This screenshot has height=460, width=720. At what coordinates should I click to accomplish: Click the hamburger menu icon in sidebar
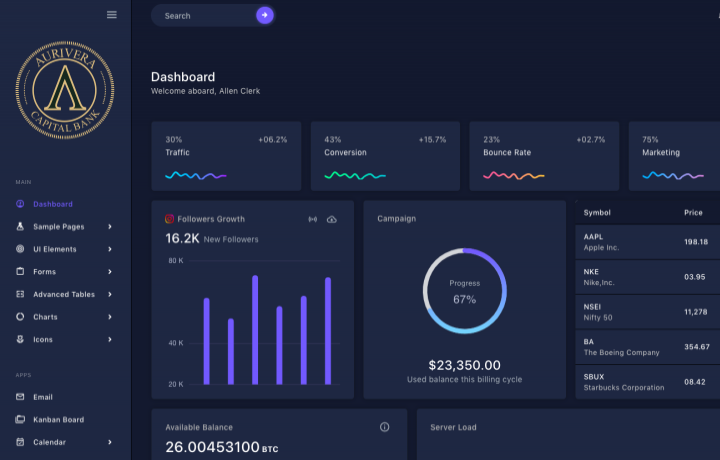pyautogui.click(x=112, y=15)
